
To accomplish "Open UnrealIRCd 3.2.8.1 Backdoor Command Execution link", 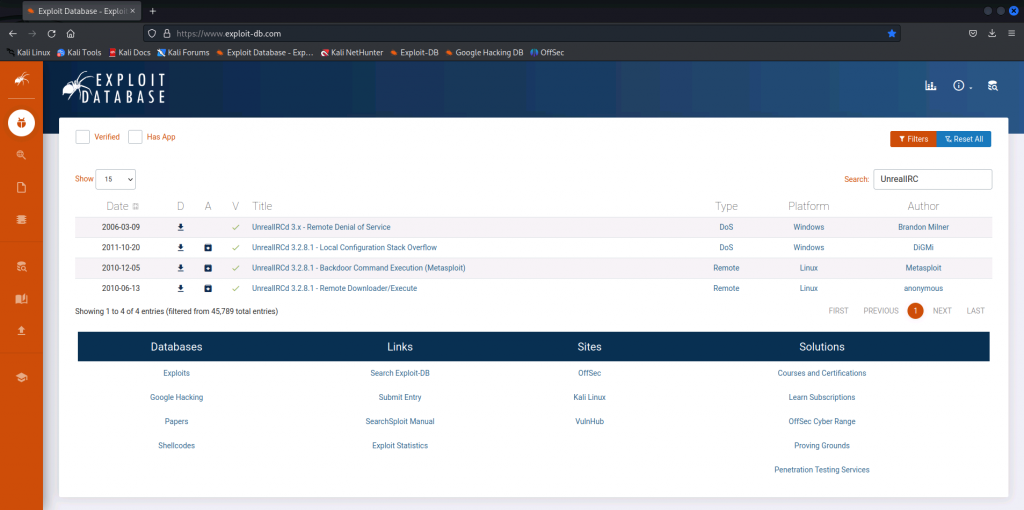I will 359,268.
